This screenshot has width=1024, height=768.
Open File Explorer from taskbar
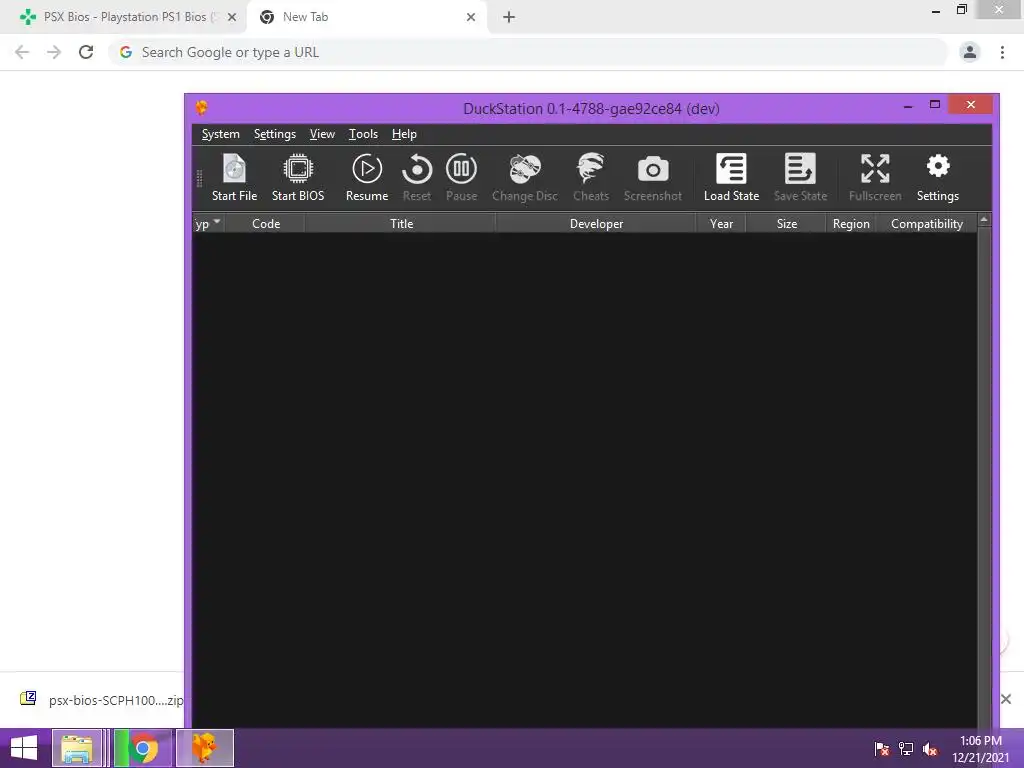(x=76, y=748)
